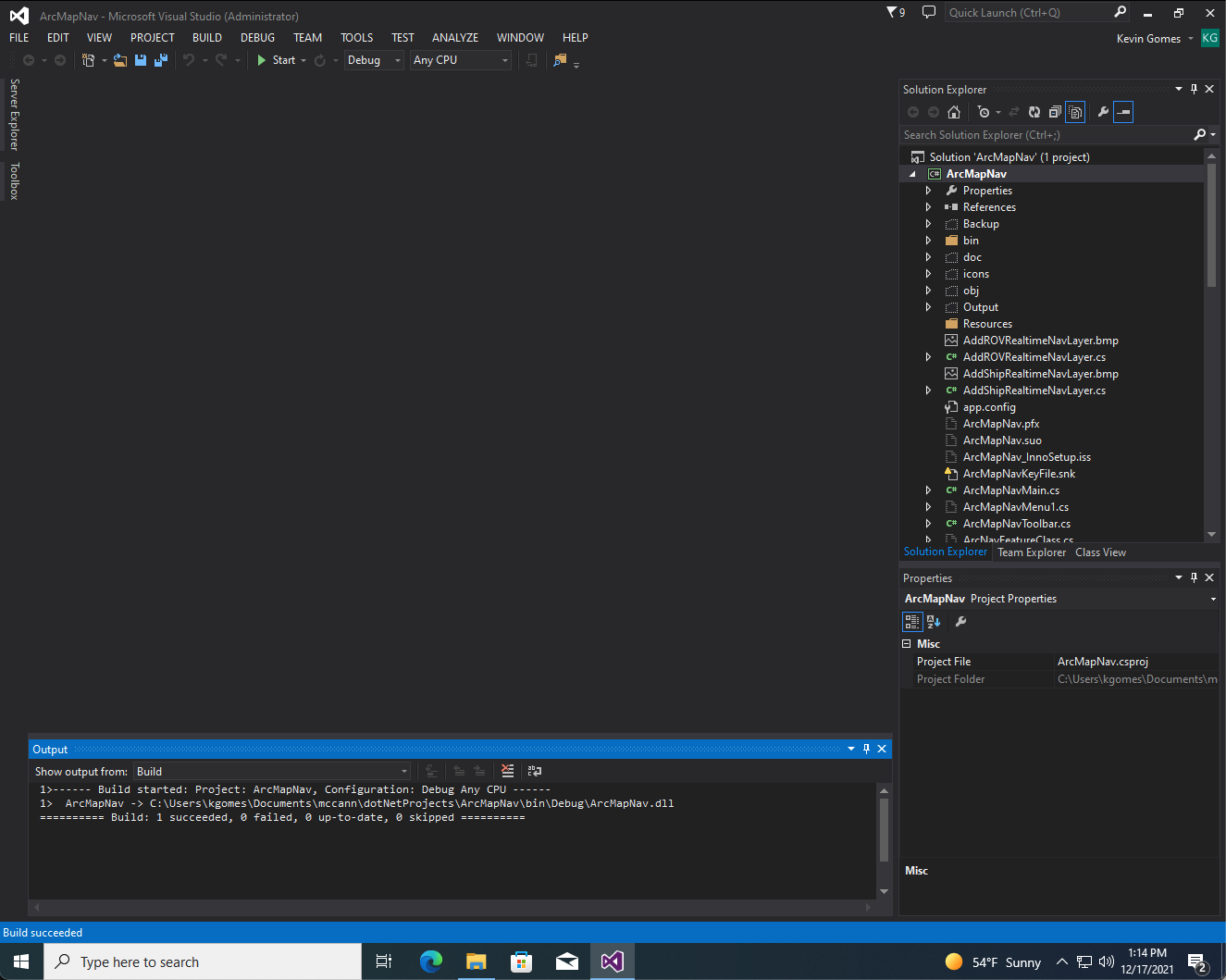Expand the bin folder

click(928, 241)
